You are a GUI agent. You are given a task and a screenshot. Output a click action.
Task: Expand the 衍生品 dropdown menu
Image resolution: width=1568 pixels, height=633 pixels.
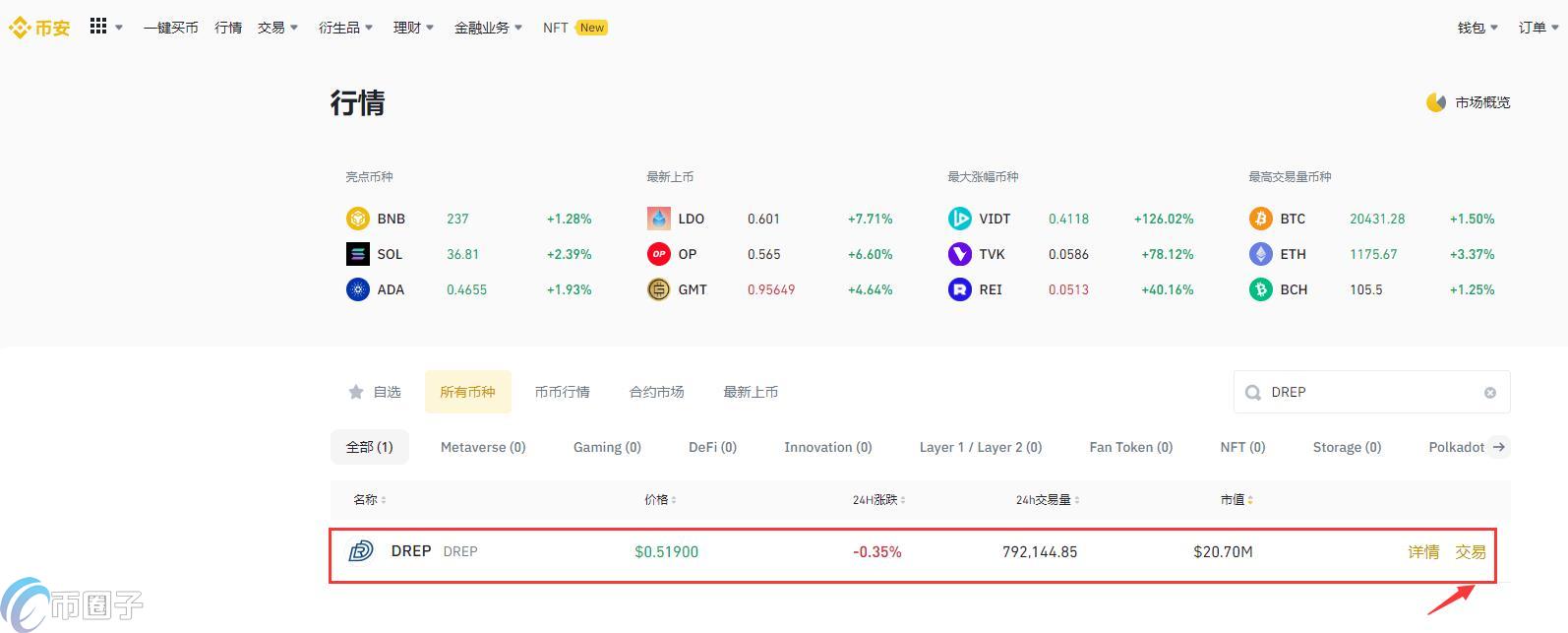[x=345, y=28]
